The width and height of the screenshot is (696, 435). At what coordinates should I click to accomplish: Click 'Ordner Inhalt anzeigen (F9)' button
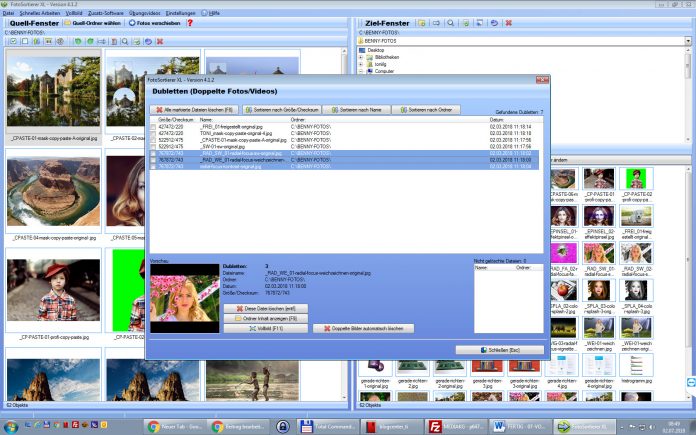(x=265, y=319)
